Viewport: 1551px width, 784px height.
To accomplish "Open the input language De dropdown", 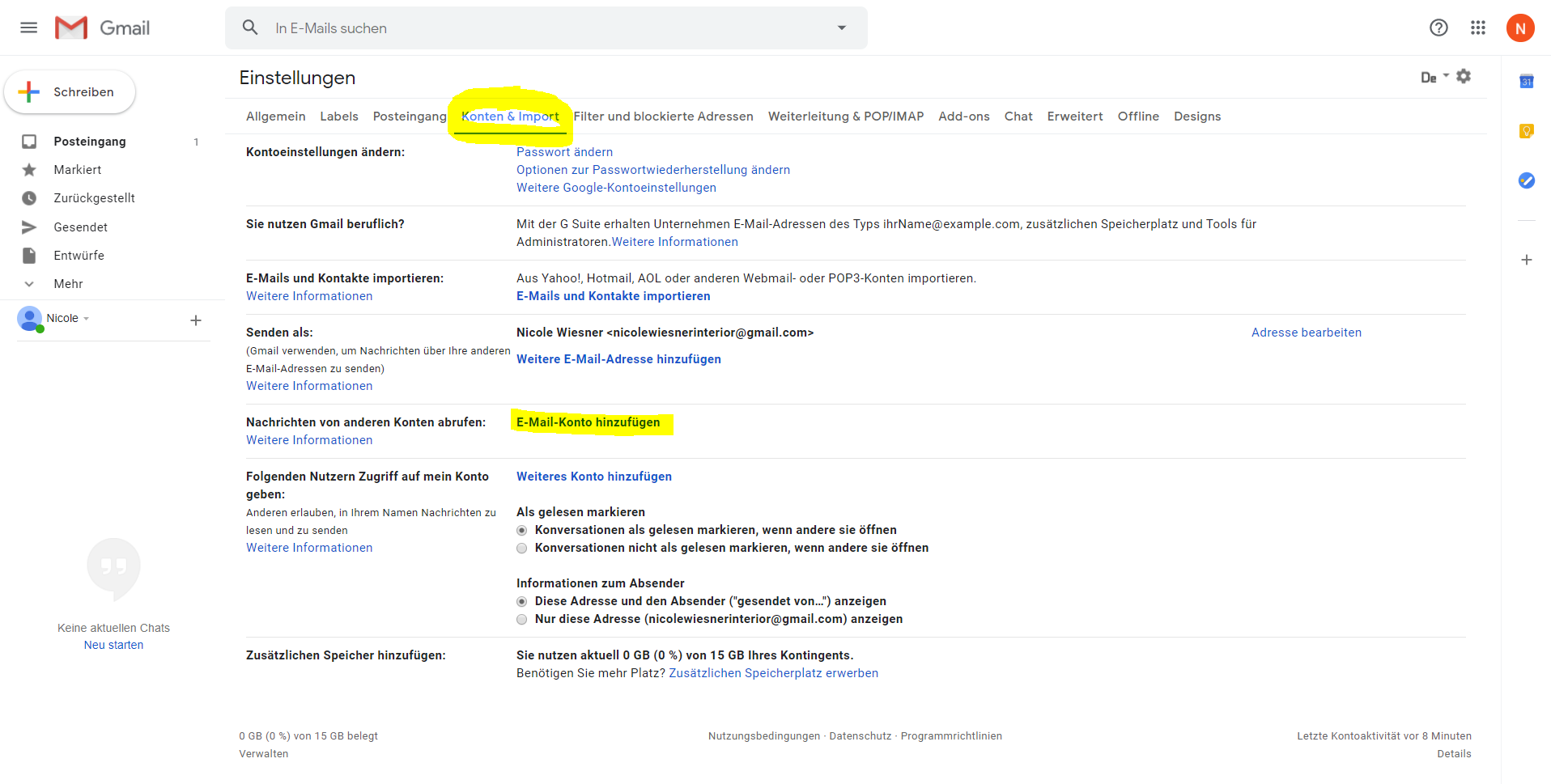I will tap(1434, 78).
